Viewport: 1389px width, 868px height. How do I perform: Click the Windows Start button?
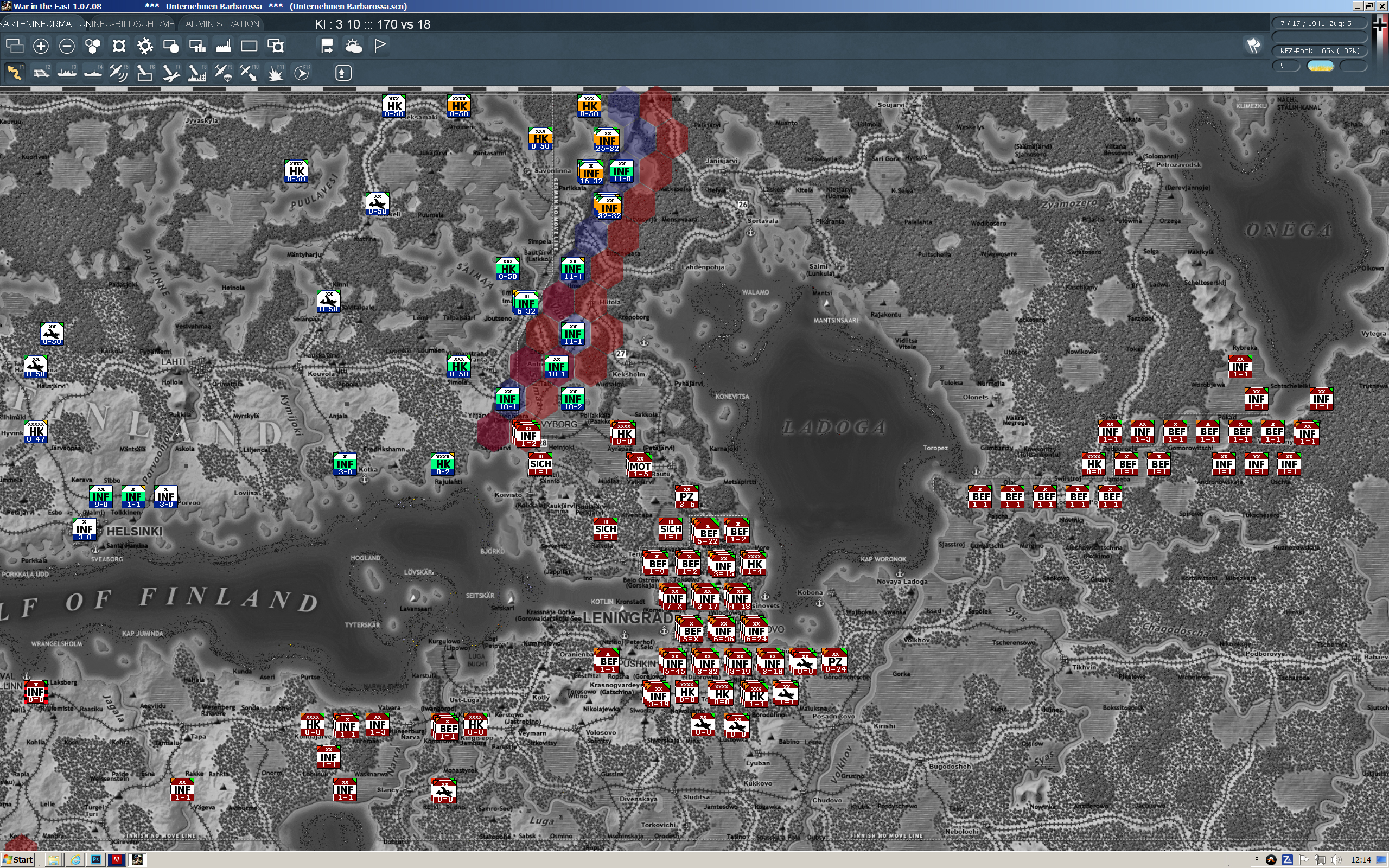(x=18, y=859)
